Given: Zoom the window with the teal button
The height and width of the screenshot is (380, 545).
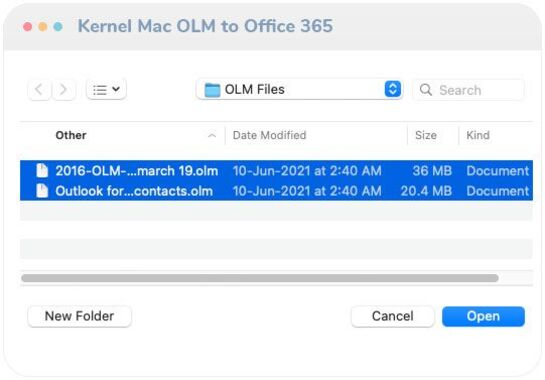Looking at the screenshot, I should pyautogui.click(x=58, y=27).
